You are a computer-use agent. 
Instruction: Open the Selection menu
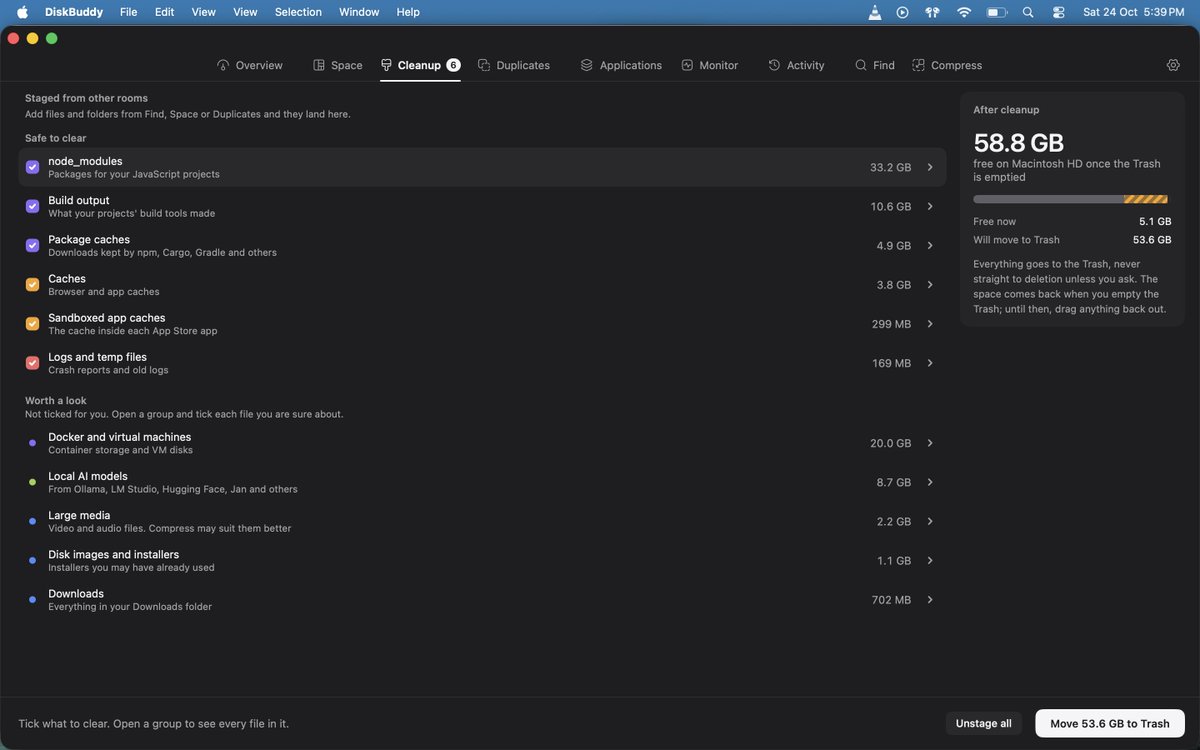[x=298, y=12]
